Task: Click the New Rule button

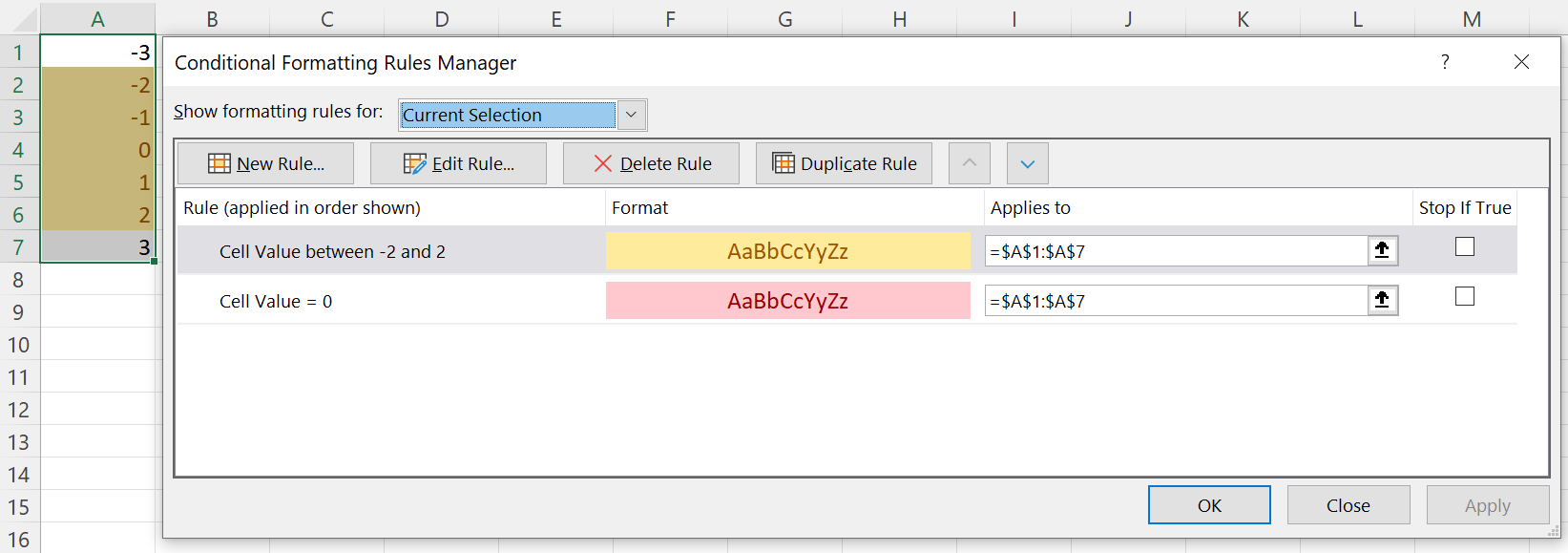Action: point(265,163)
